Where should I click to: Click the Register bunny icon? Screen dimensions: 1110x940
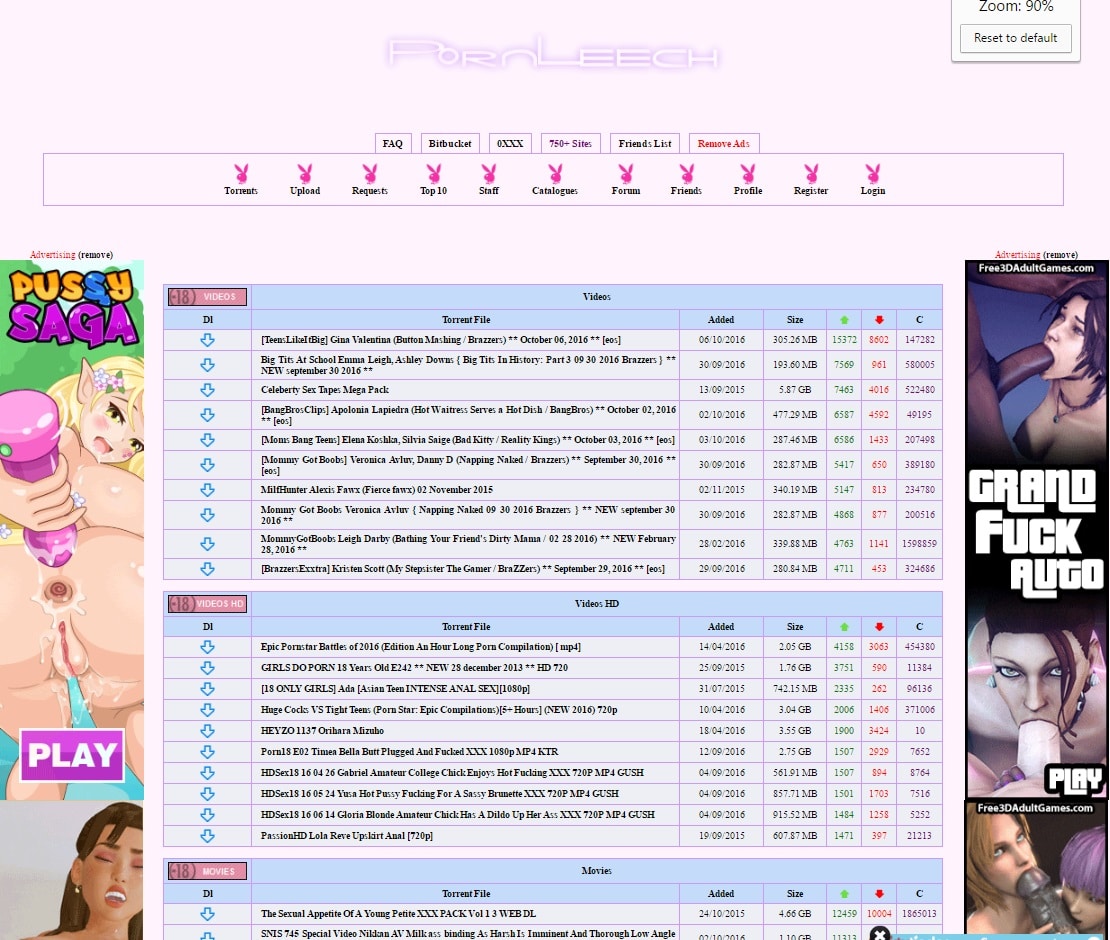(x=811, y=173)
